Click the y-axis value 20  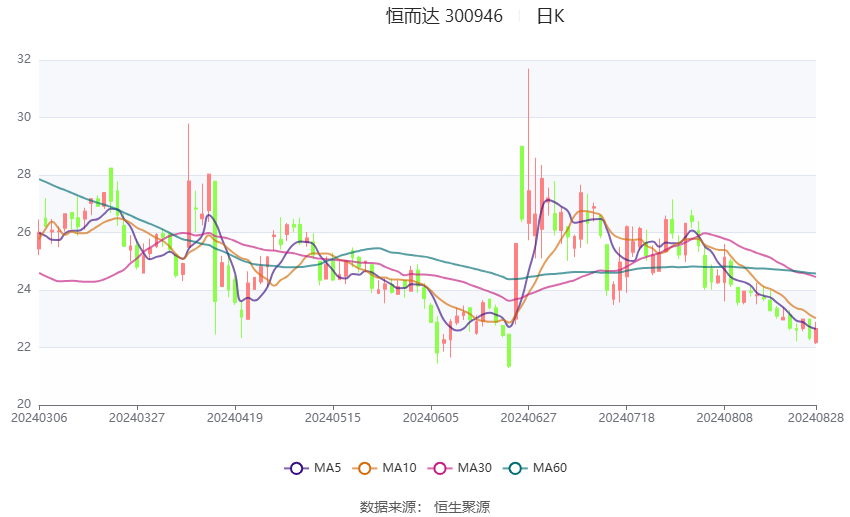24,404
